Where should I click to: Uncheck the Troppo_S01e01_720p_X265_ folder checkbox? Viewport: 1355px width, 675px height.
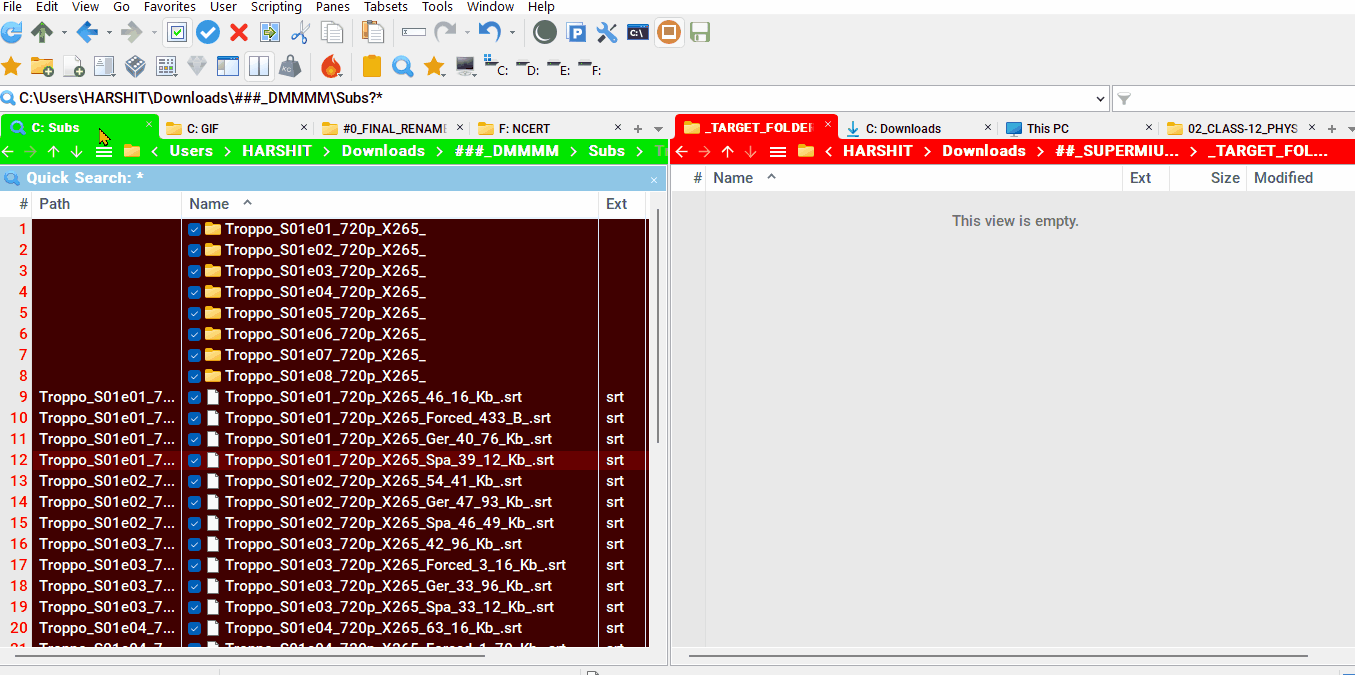(194, 229)
